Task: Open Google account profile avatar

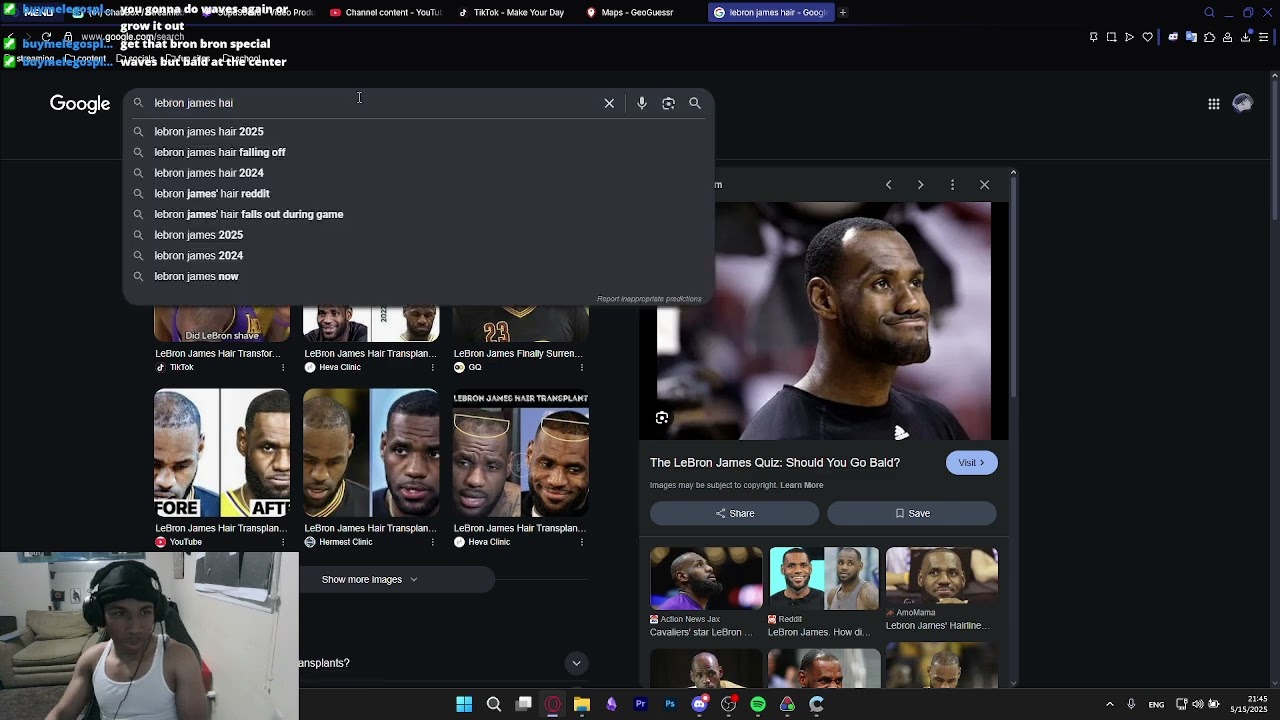Action: [x=1243, y=103]
